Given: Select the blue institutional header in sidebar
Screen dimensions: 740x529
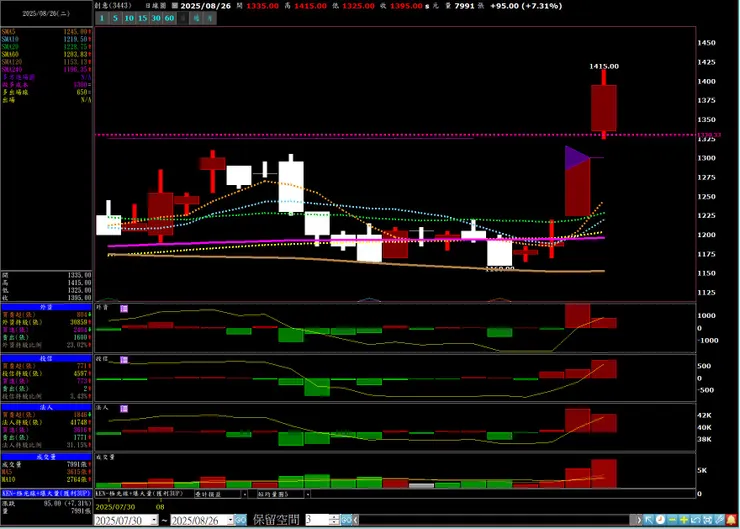Looking at the screenshot, I should [x=46, y=407].
